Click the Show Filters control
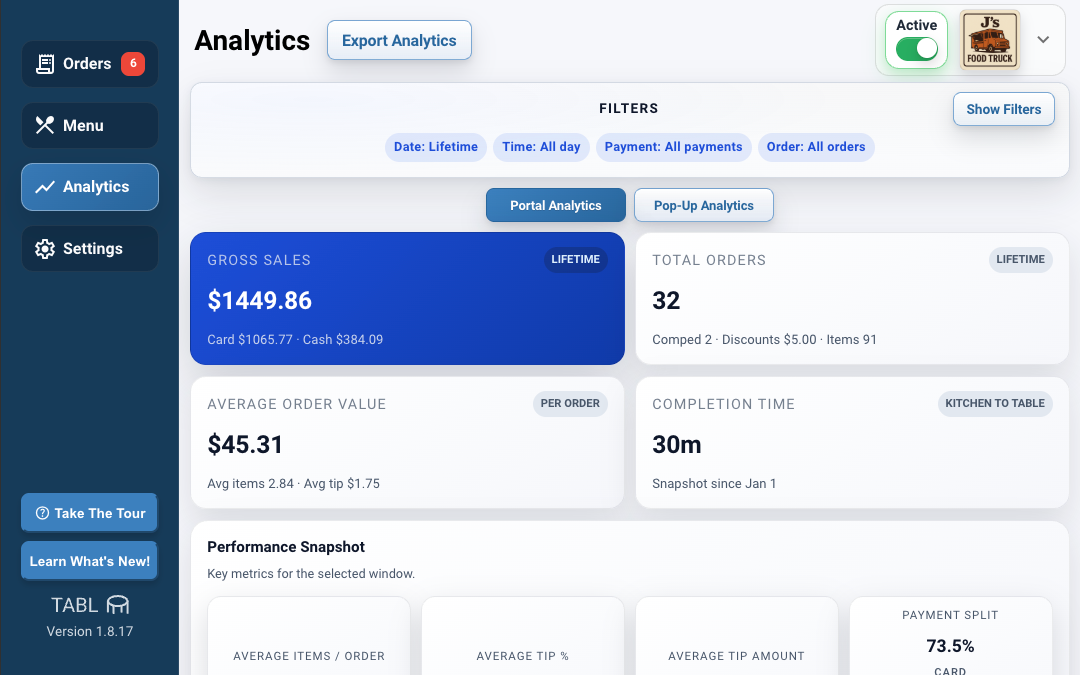Screen dimensions: 1080x675 1003,109
